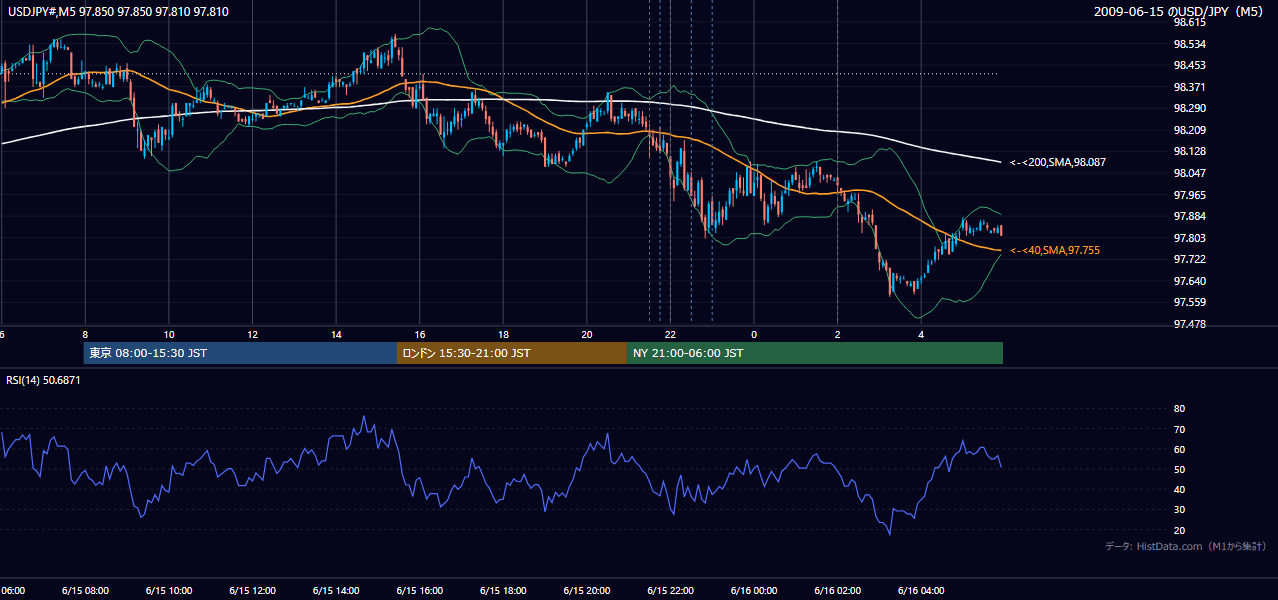Click the London 15:30-21:00 JST session bar
1278x600 pixels.
point(512,353)
